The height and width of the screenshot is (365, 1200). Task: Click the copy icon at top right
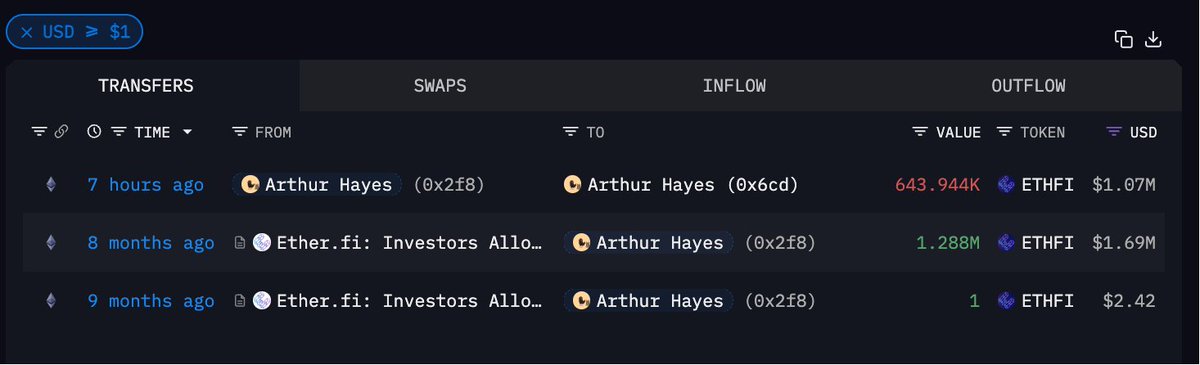click(1124, 39)
